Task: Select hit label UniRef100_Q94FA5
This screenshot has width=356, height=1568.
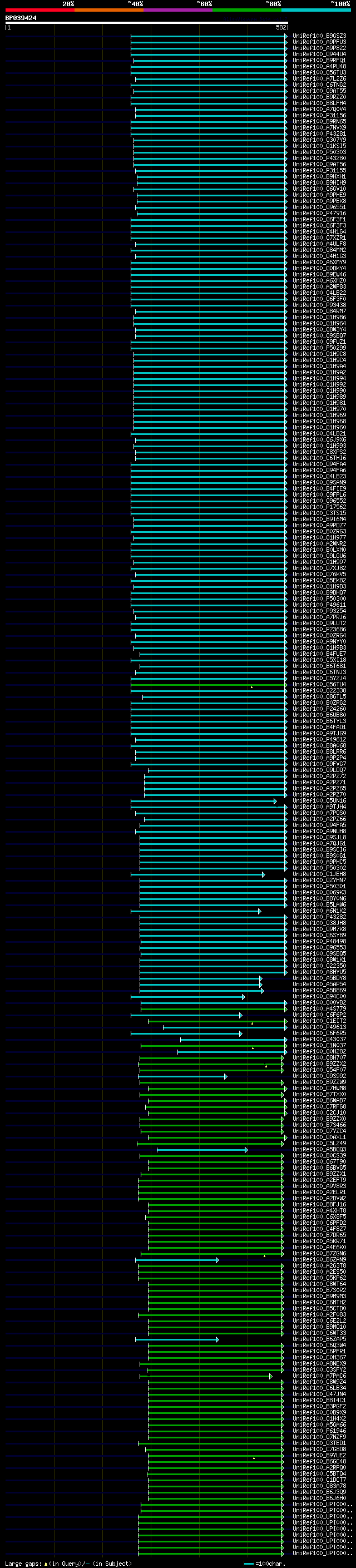Action: click(x=319, y=825)
